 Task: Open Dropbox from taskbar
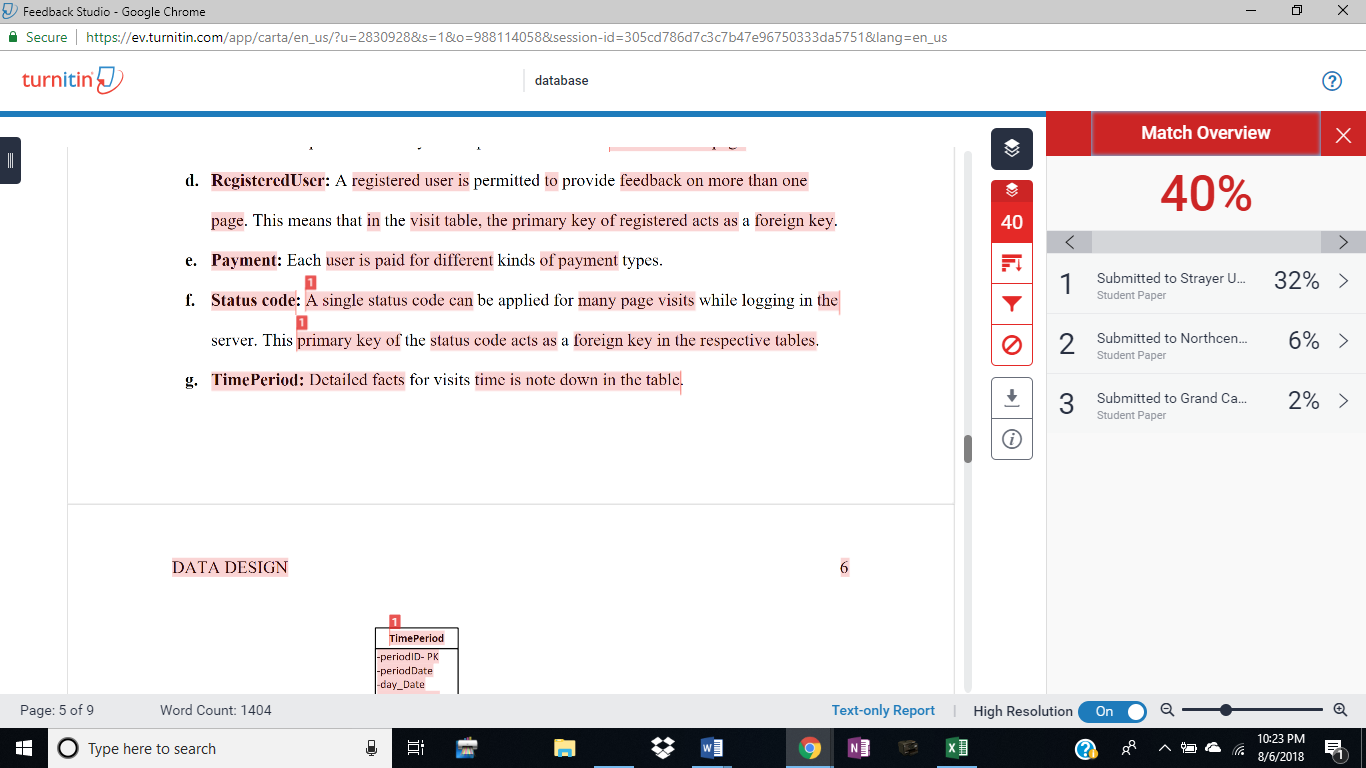662,748
